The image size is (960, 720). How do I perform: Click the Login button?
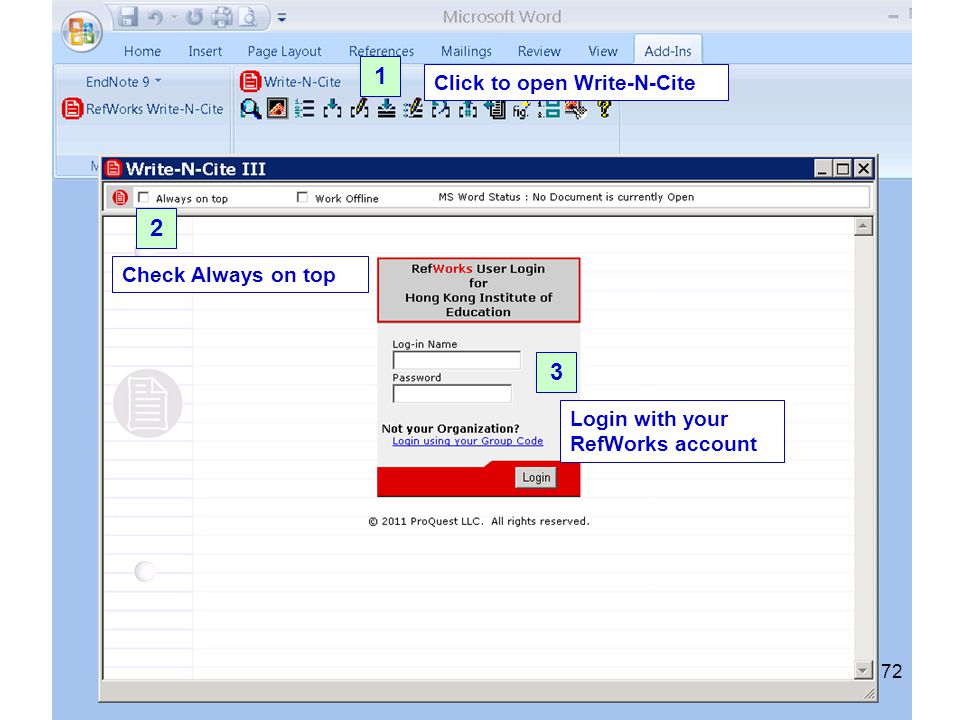coord(536,478)
